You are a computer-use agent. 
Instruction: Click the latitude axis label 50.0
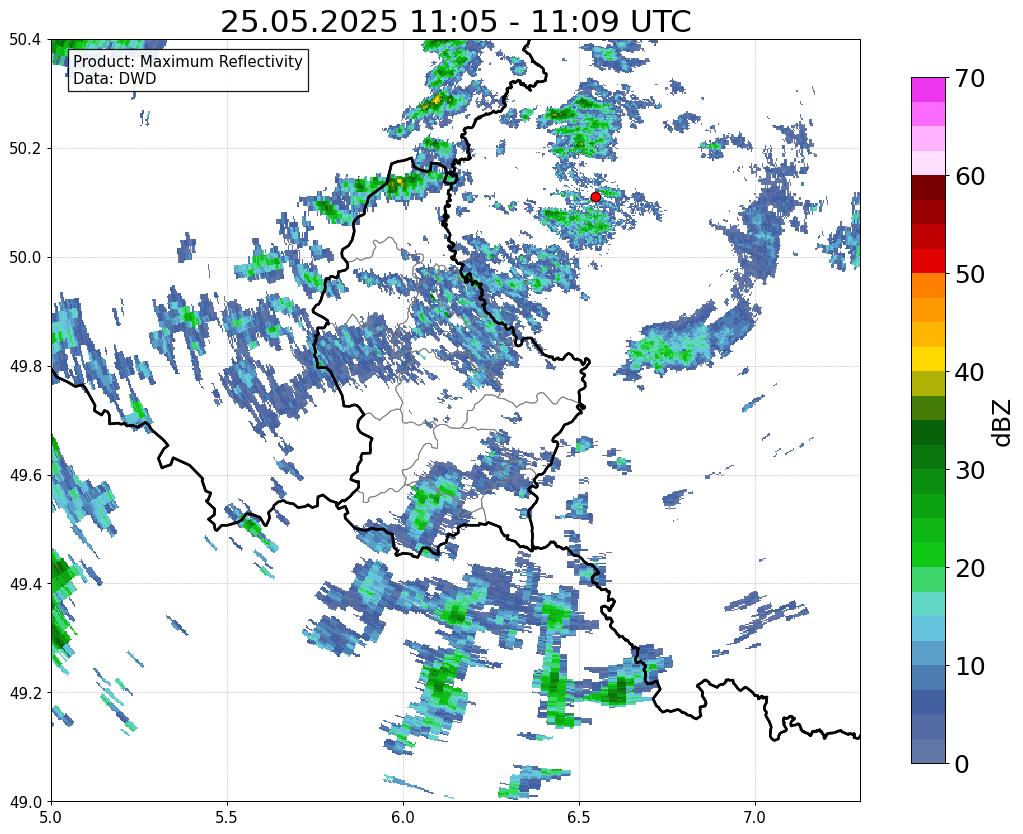point(25,257)
